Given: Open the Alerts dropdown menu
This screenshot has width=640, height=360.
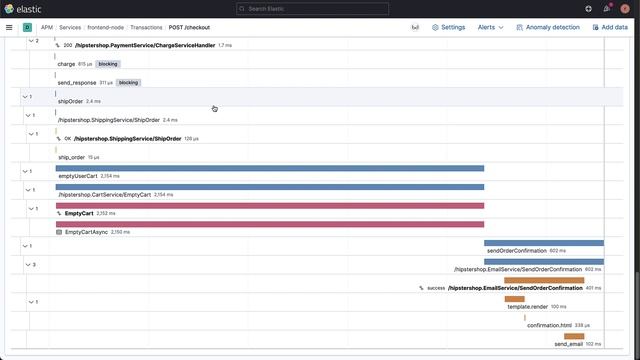Looking at the screenshot, I should click(490, 27).
